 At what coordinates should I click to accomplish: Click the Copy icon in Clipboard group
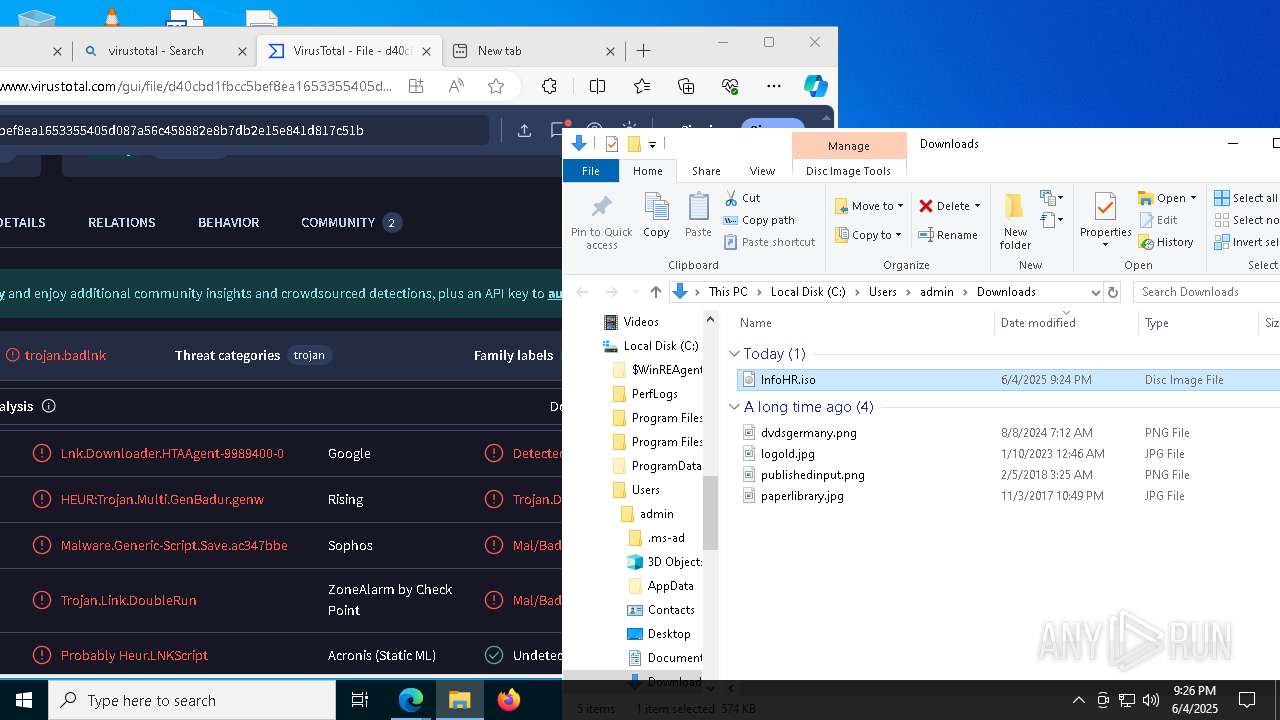click(656, 216)
